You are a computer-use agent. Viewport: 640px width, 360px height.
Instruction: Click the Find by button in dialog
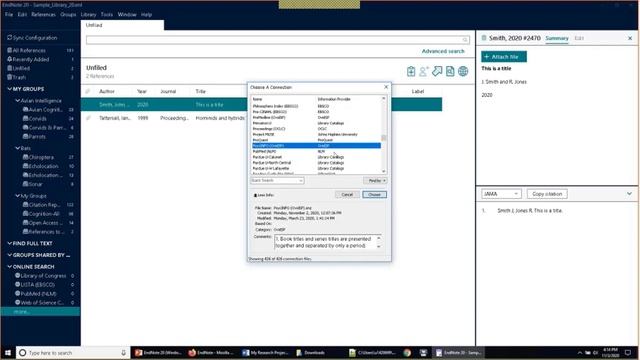click(x=375, y=180)
